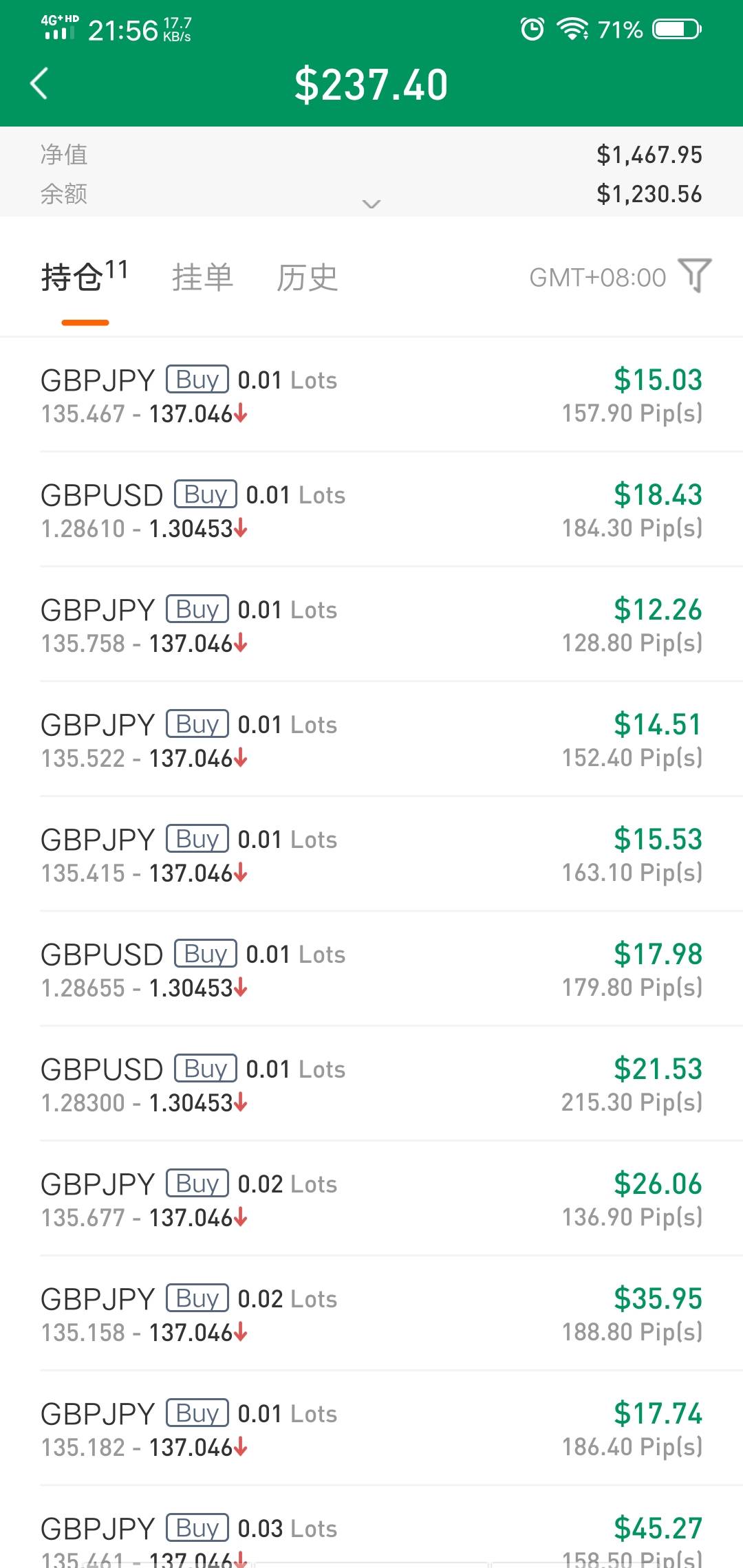The image size is (743, 1568).
Task: Tap the alarm clock status icon
Action: click(x=532, y=29)
